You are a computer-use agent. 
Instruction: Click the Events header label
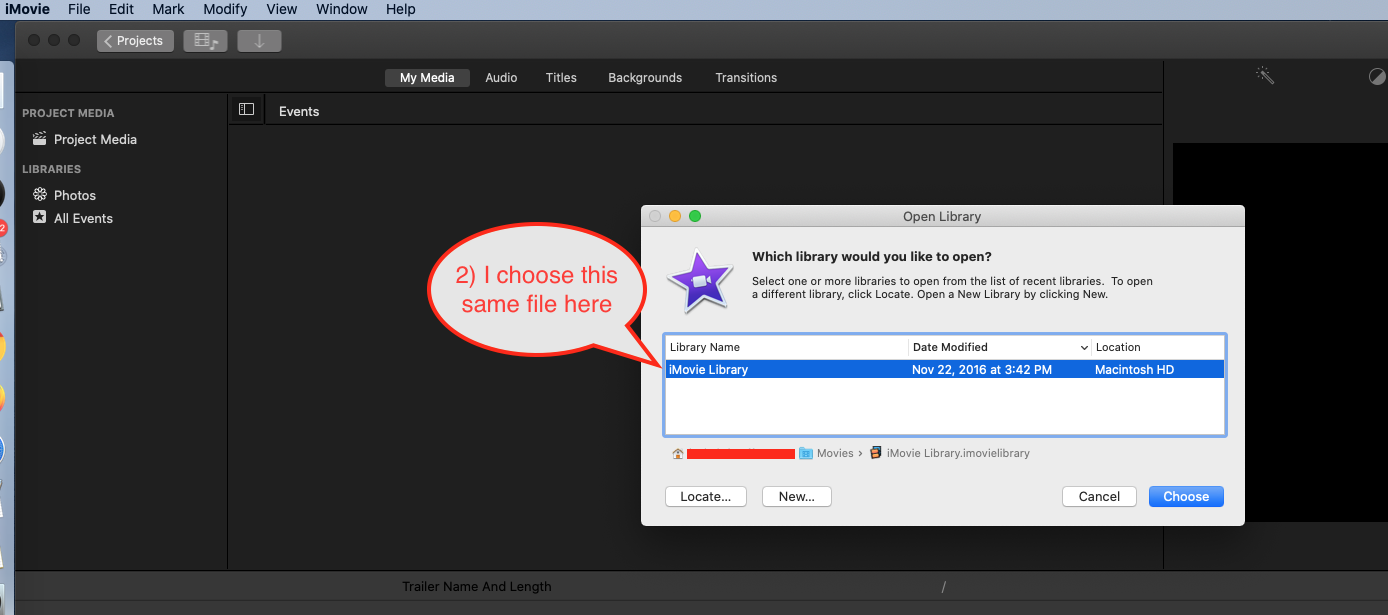pyautogui.click(x=299, y=111)
